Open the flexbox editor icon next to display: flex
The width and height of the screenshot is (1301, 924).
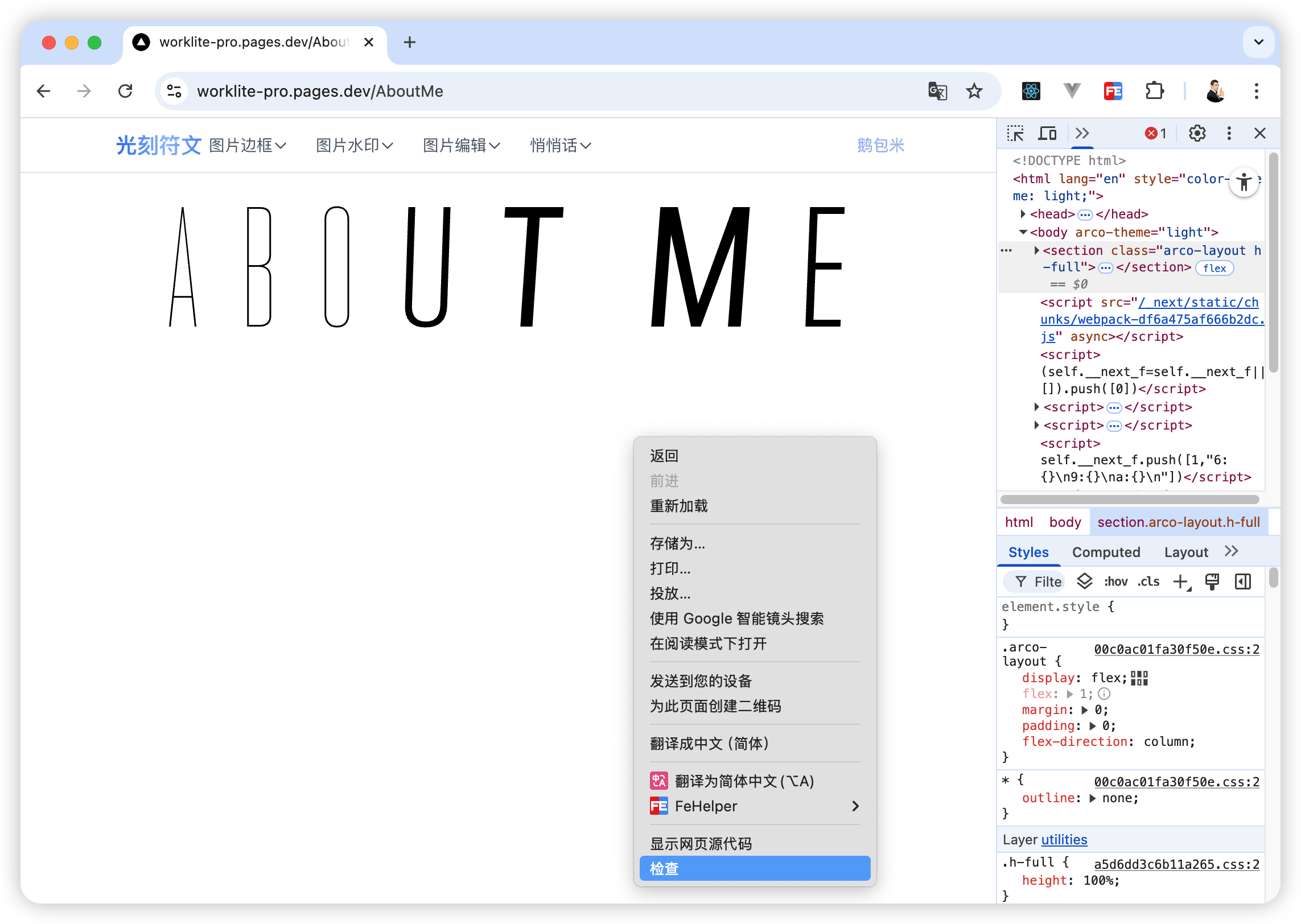1139,678
